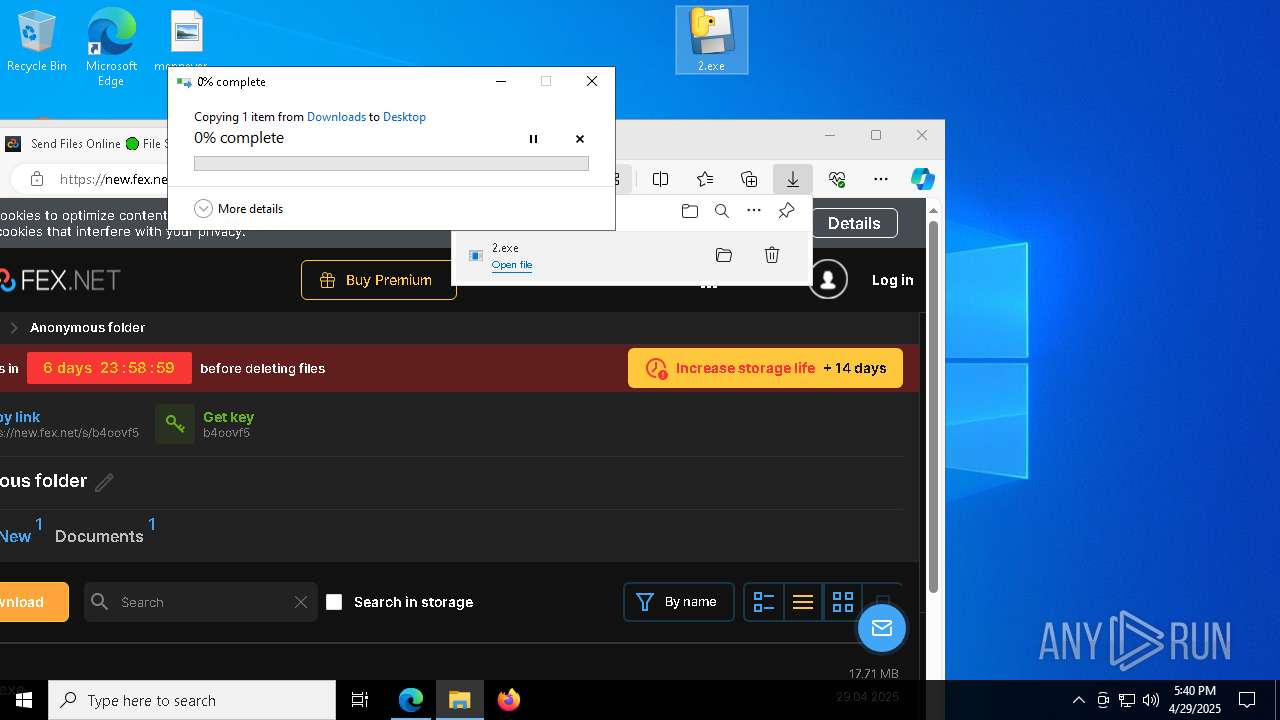1280x720 pixels.
Task: Open downloads folder icon in Edge panel
Action: coord(690,211)
